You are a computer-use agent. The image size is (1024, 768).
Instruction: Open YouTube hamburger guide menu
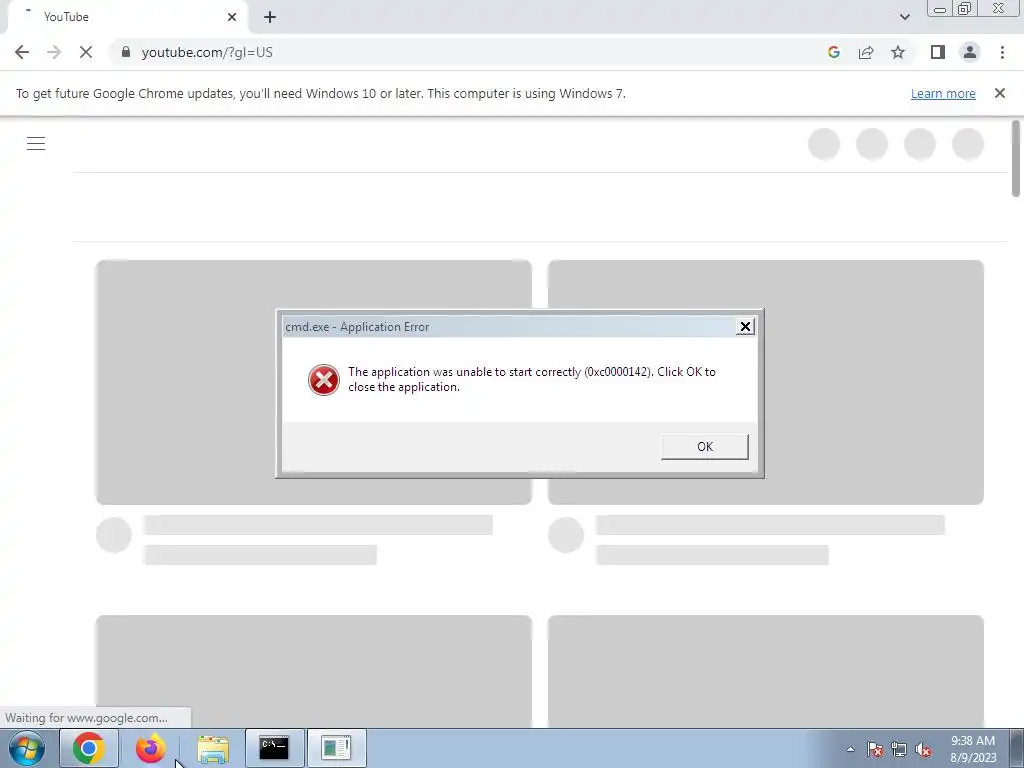click(36, 144)
